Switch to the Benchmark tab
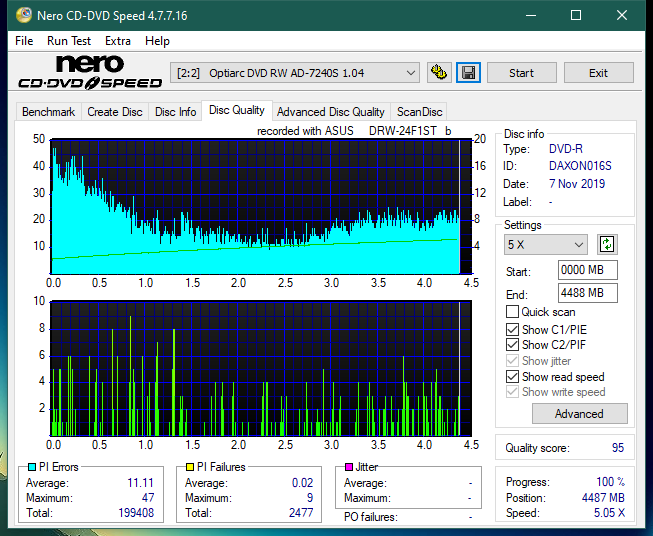This screenshot has width=653, height=536. pos(49,112)
